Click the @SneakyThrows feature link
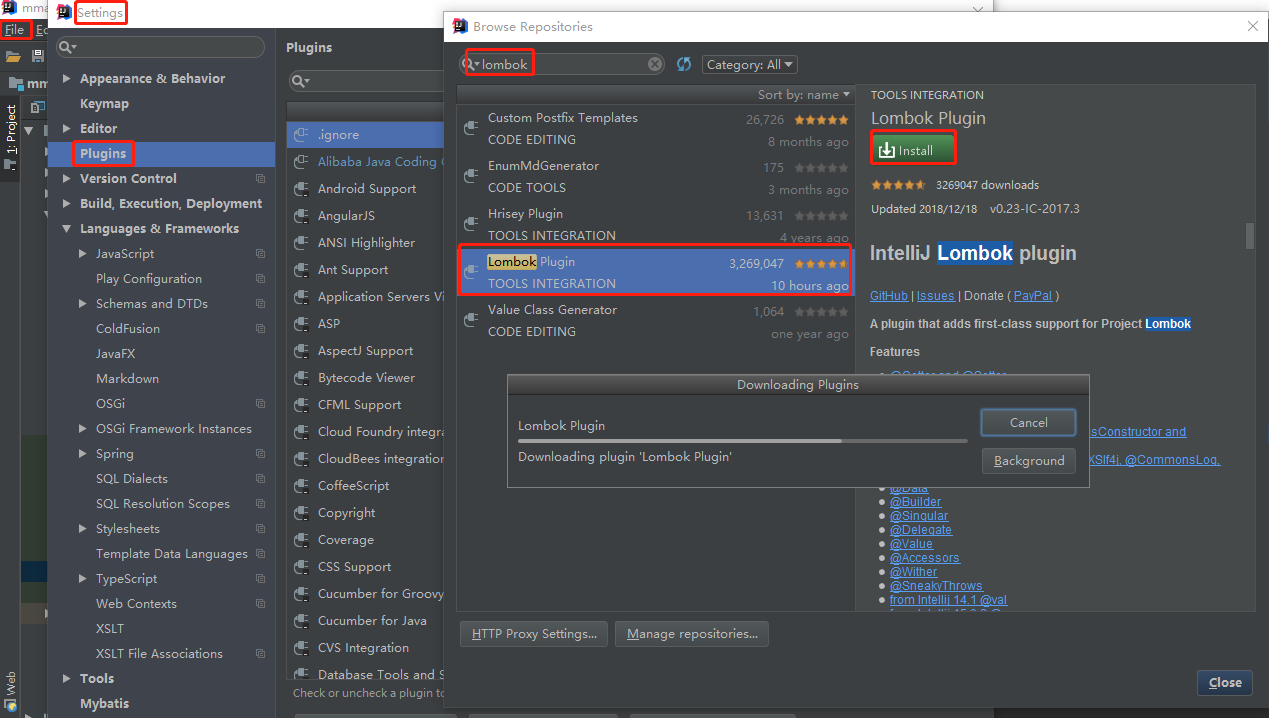 point(936,586)
